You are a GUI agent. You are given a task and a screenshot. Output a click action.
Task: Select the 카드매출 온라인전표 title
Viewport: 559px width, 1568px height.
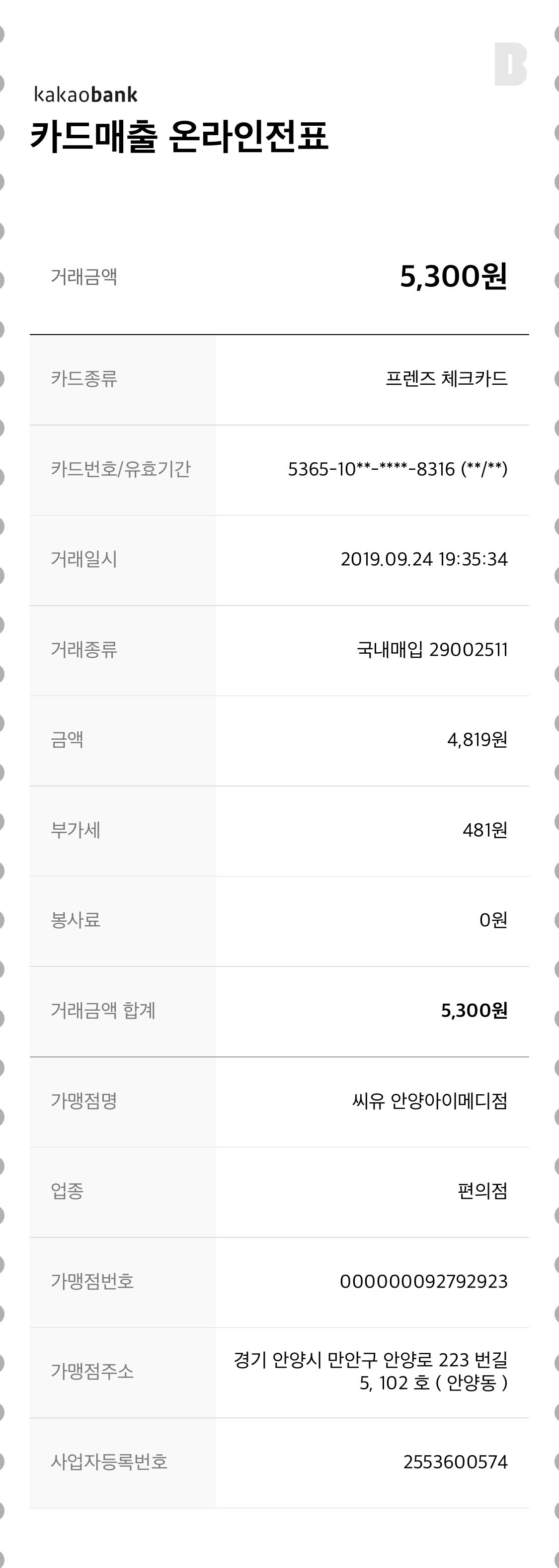(179, 136)
